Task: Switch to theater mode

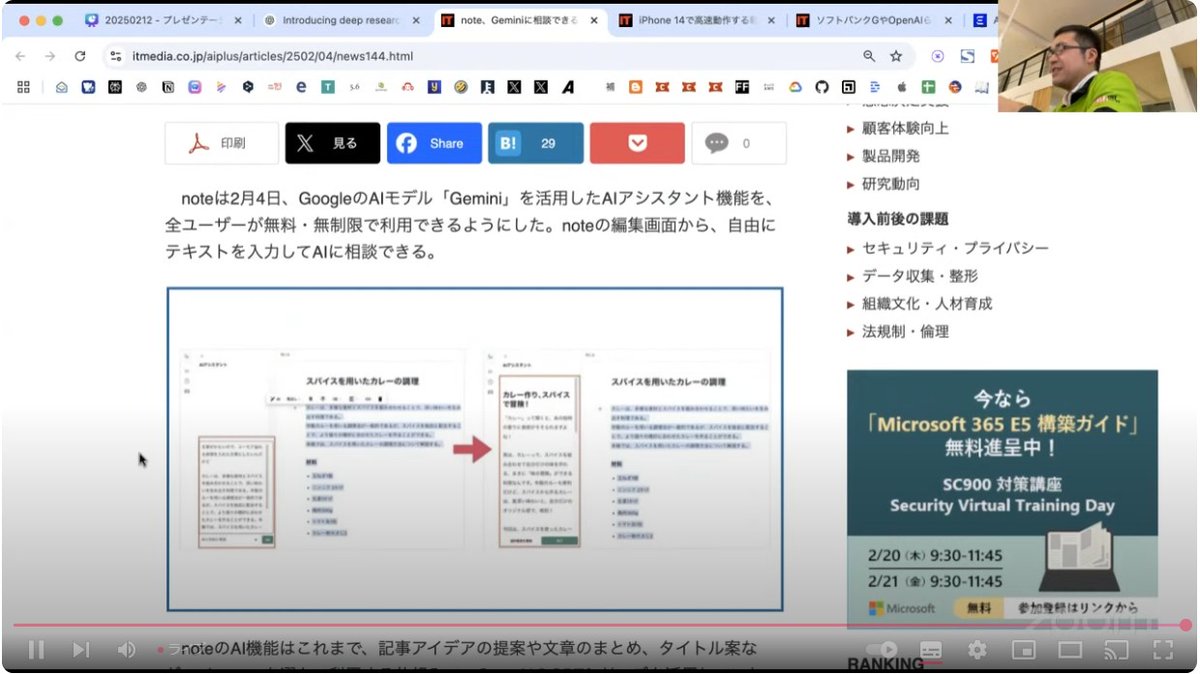Action: [x=1070, y=650]
